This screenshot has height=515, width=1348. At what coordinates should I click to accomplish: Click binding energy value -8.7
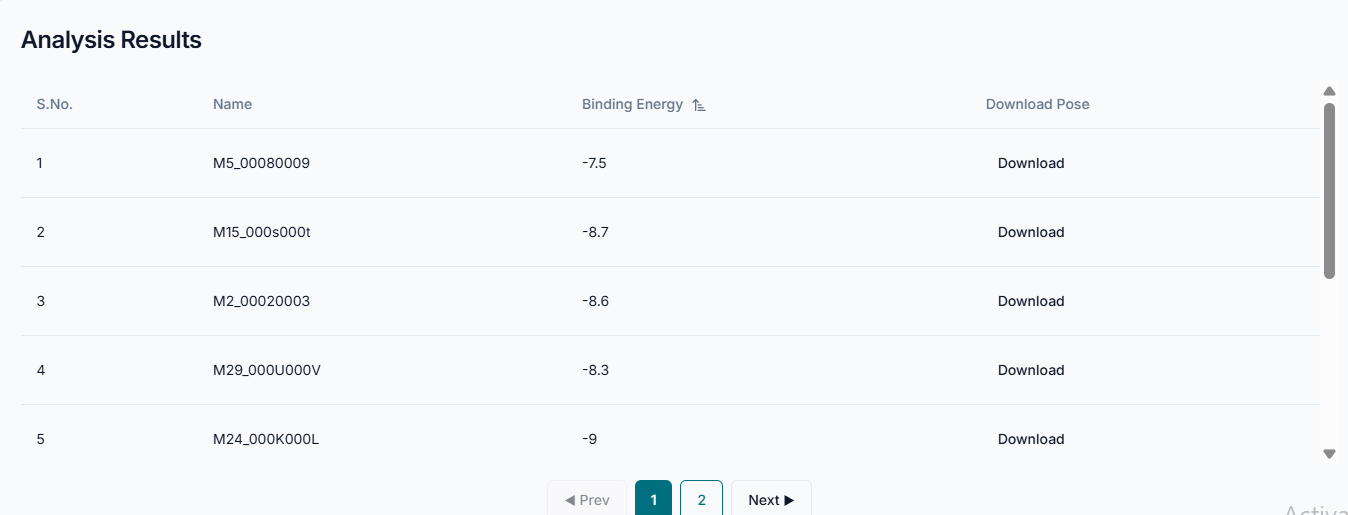click(x=595, y=232)
